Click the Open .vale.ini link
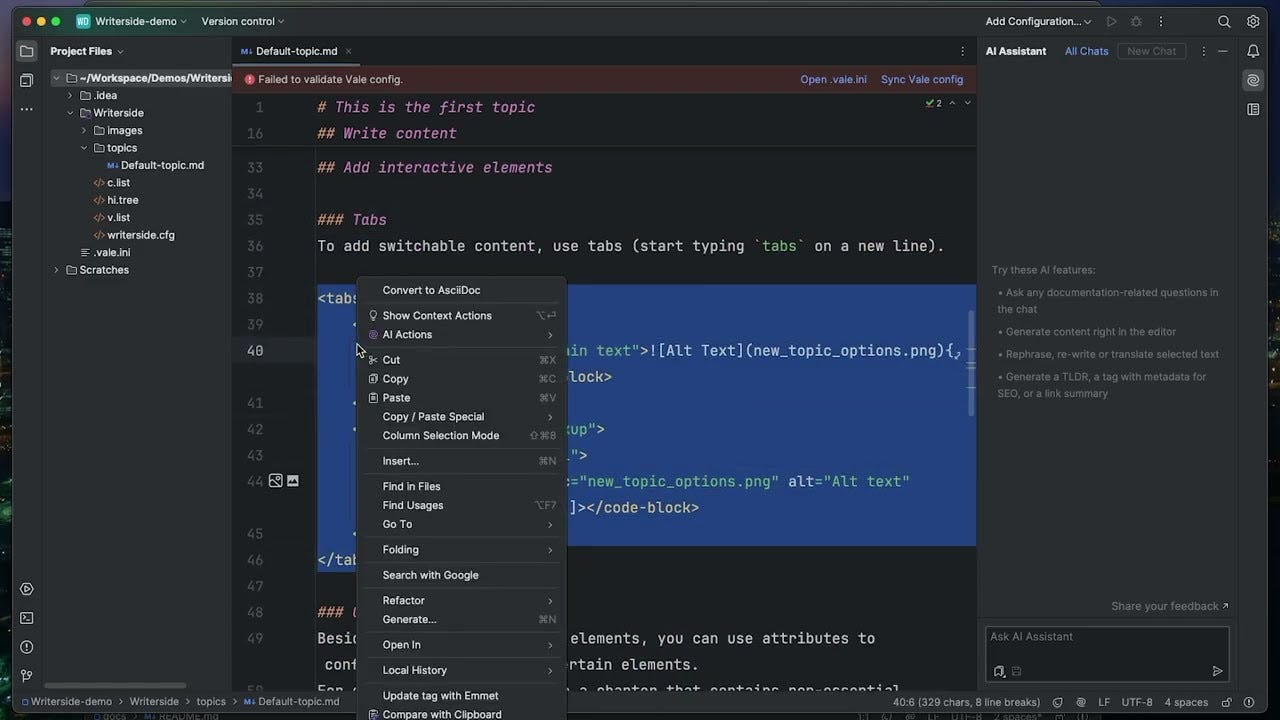1280x720 pixels. [833, 80]
